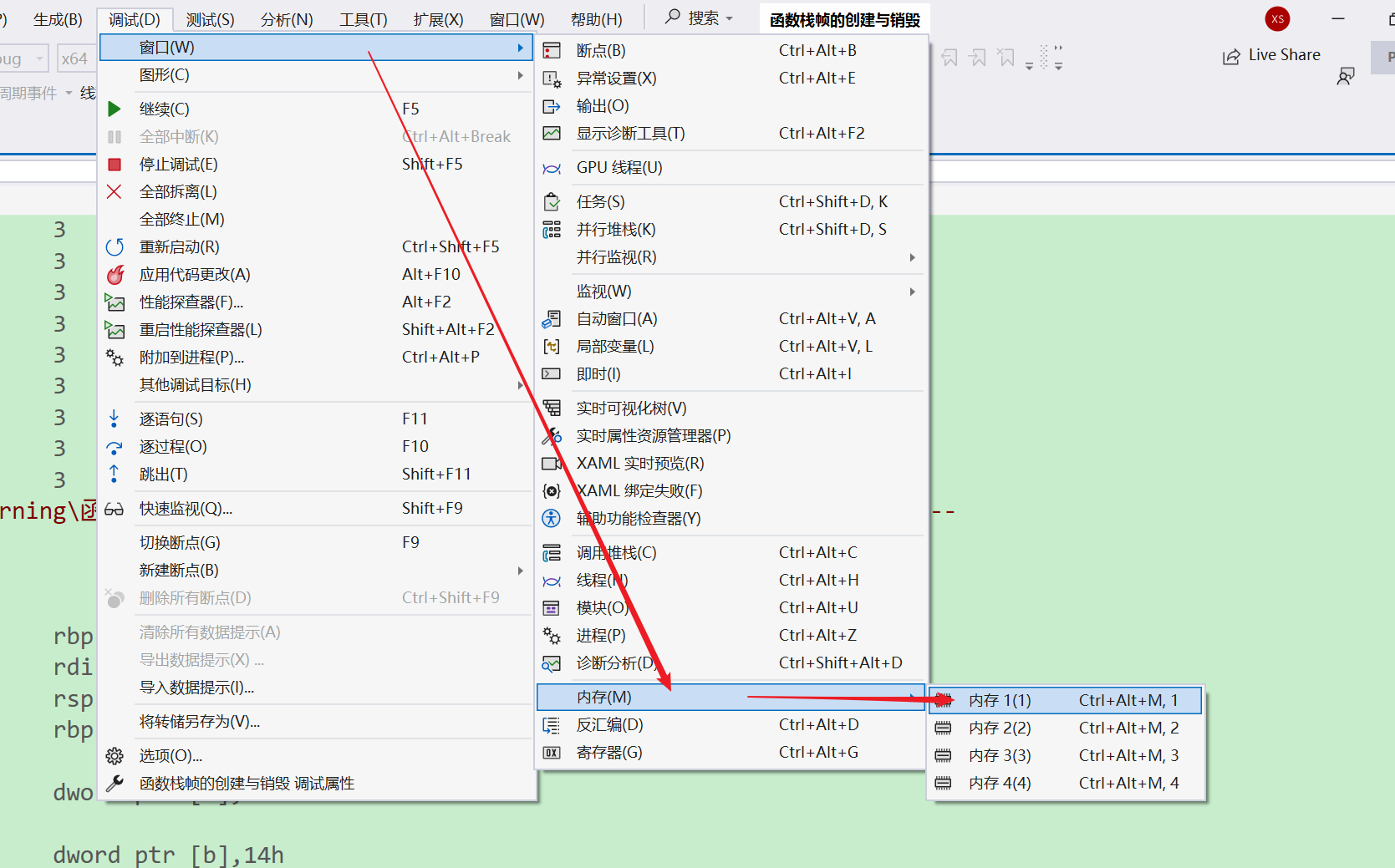Select 内存 1(1) memory window

[1066, 700]
